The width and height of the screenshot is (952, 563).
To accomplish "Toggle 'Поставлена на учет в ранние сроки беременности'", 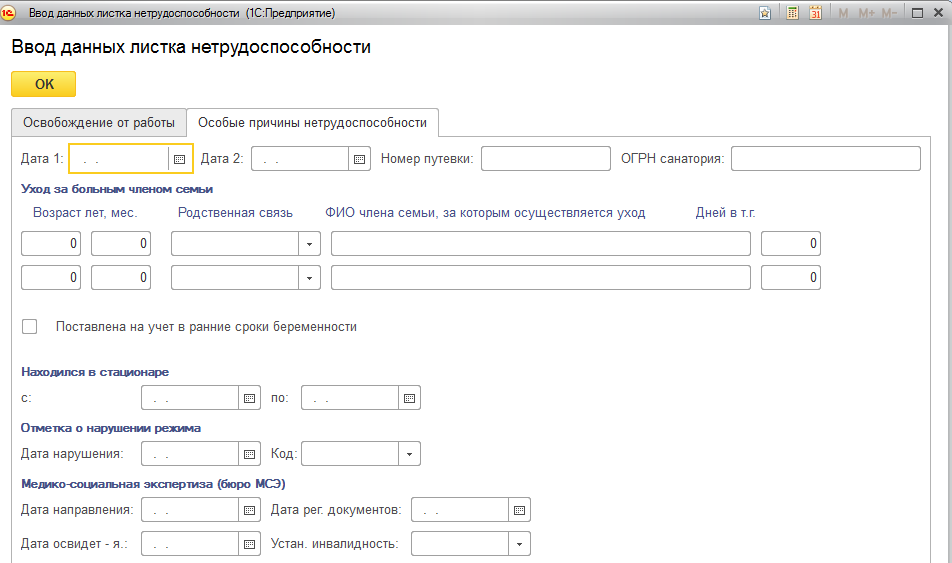I will [x=29, y=327].
